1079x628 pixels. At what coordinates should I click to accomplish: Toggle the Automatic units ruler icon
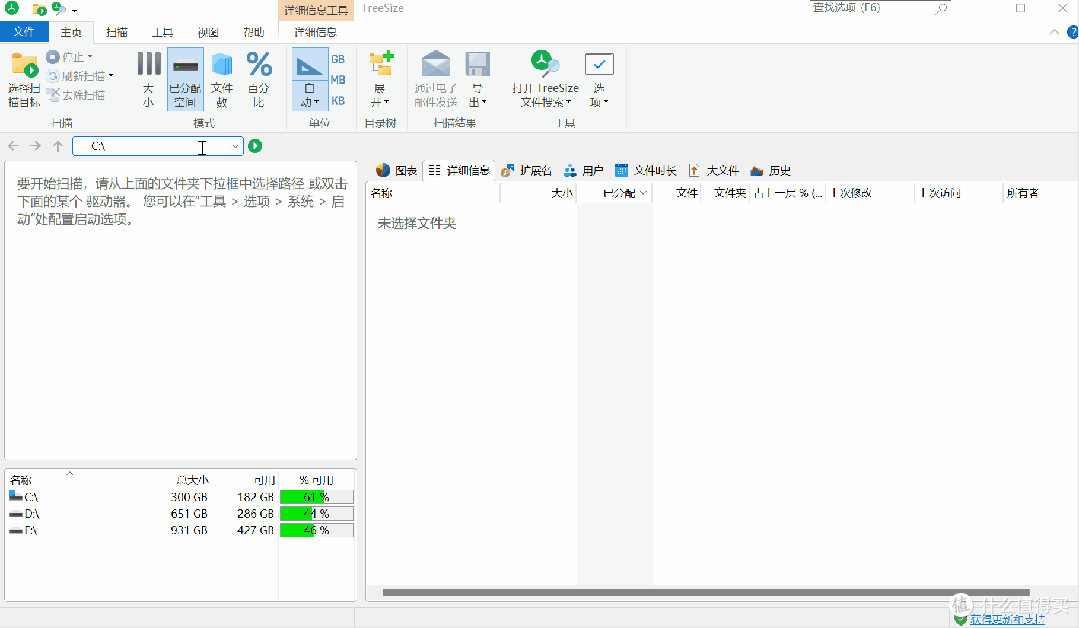coord(309,66)
